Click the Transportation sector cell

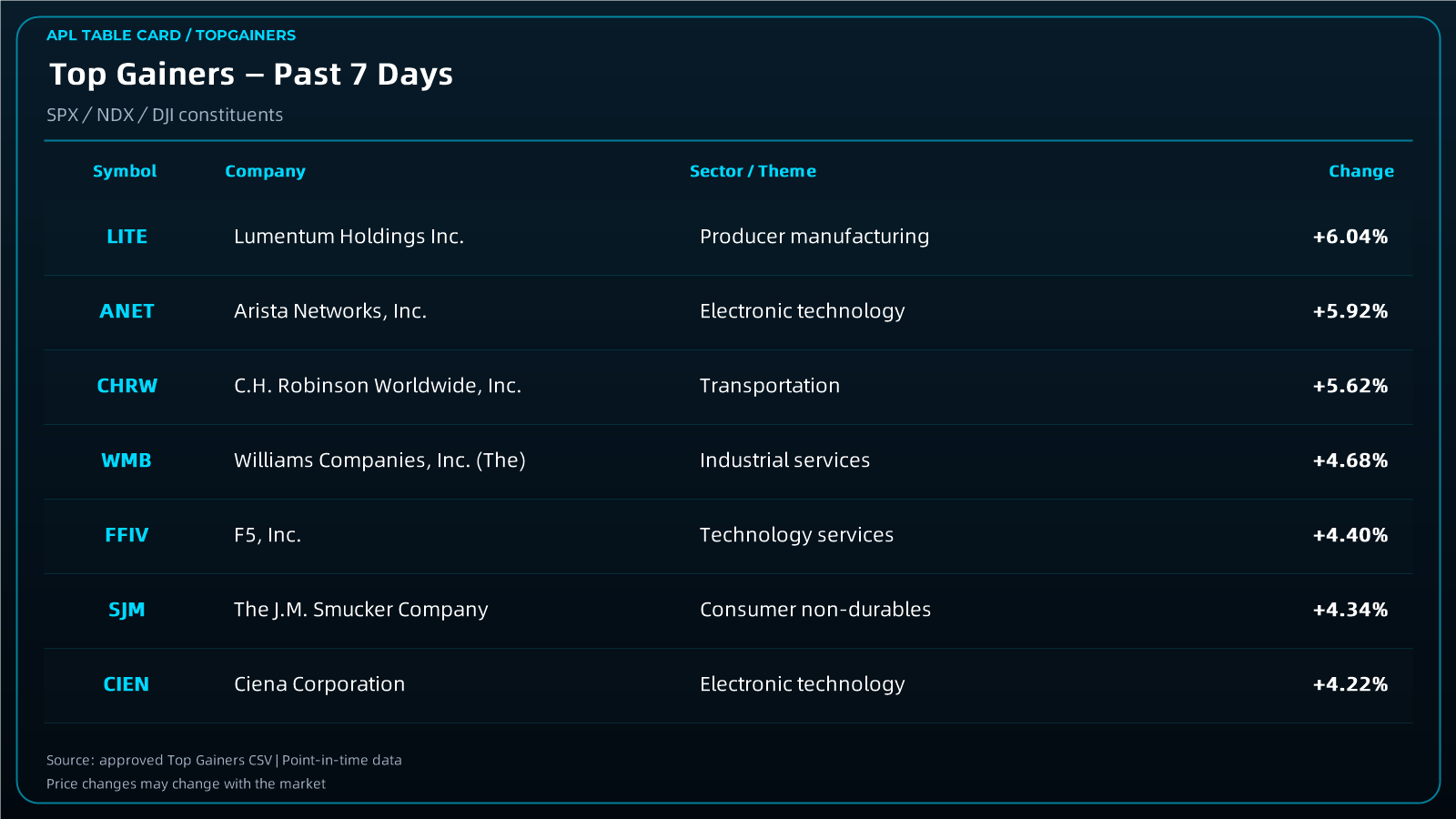770,386
